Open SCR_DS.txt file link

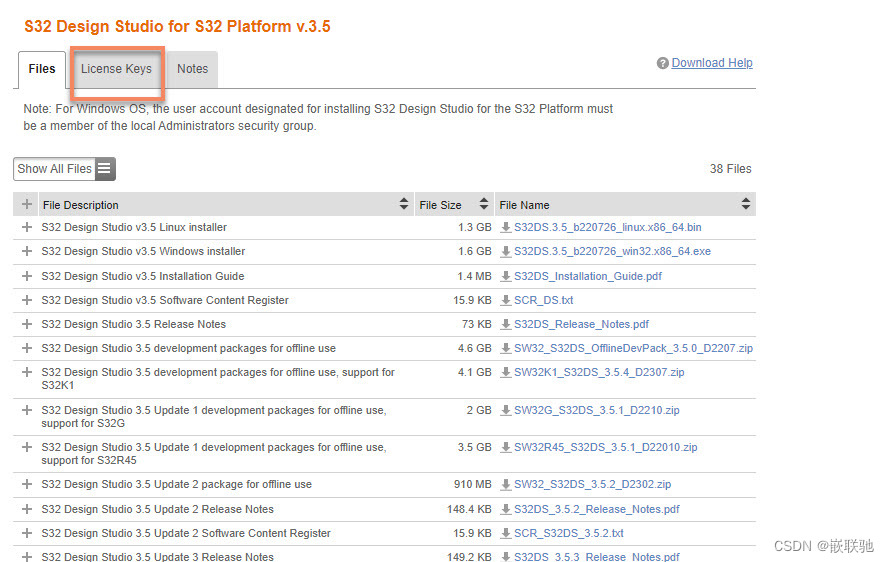(x=543, y=300)
